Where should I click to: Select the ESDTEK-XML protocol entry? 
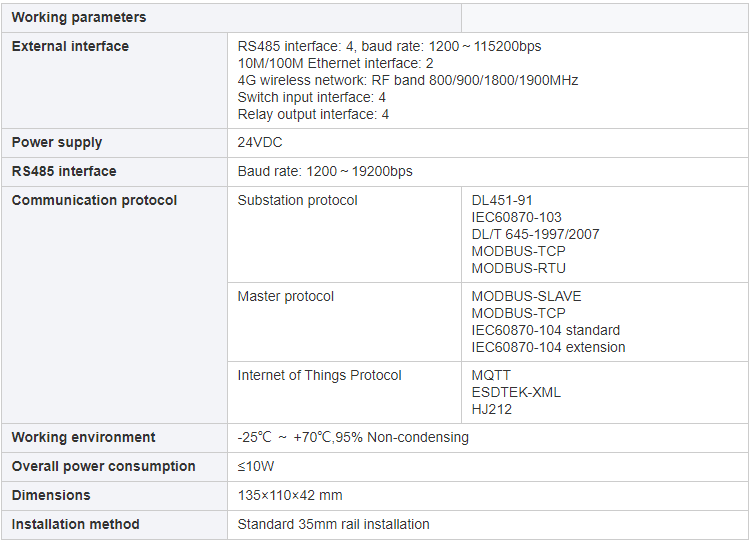click(x=516, y=392)
